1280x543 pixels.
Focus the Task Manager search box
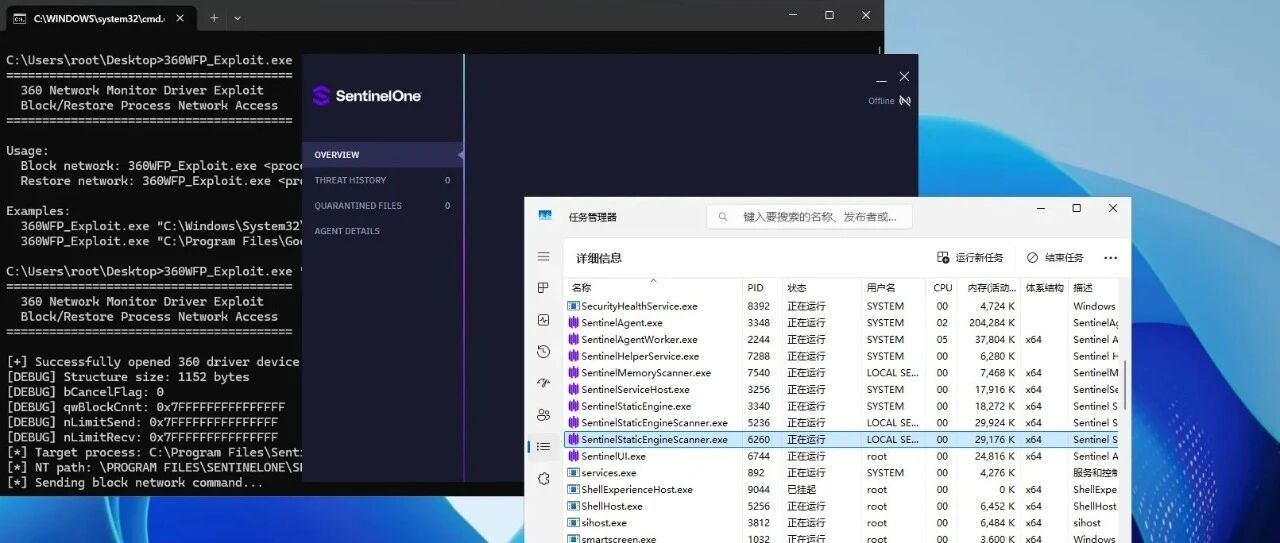click(809, 216)
